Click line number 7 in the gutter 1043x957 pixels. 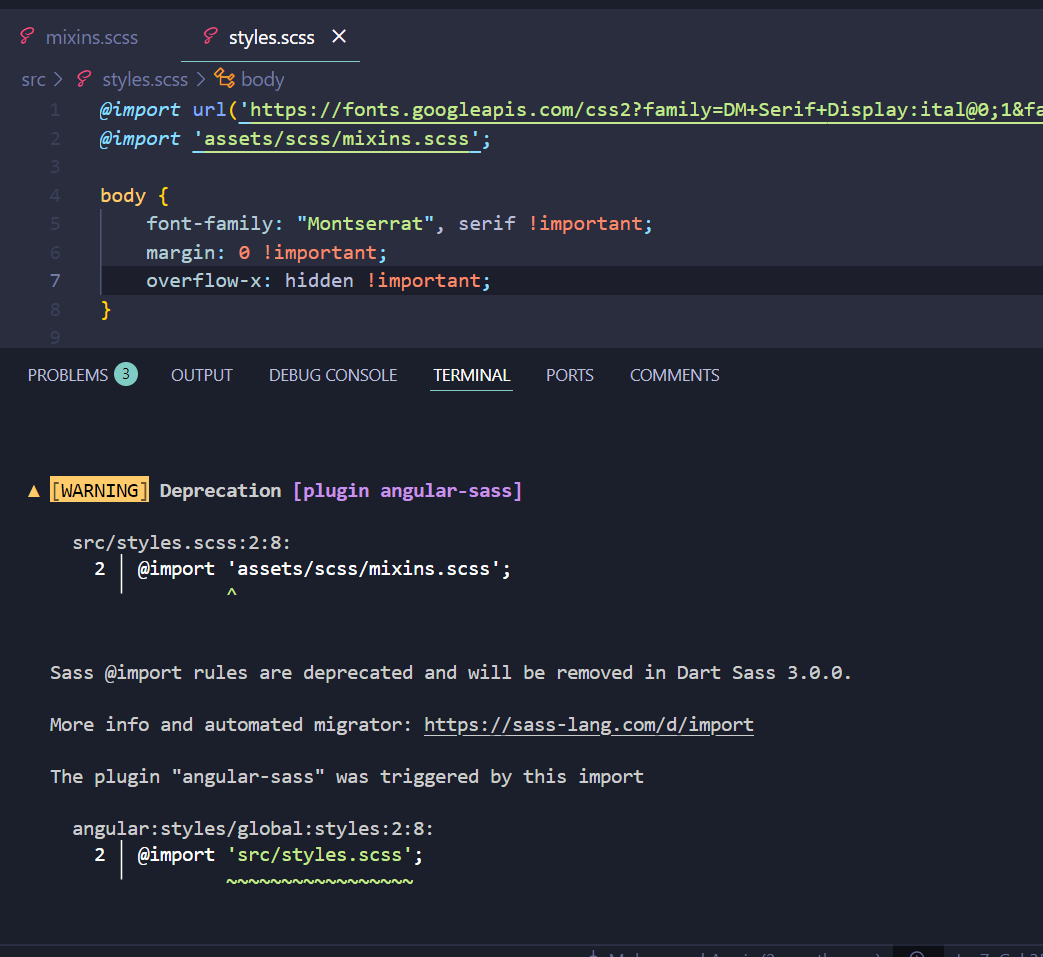[55, 281]
